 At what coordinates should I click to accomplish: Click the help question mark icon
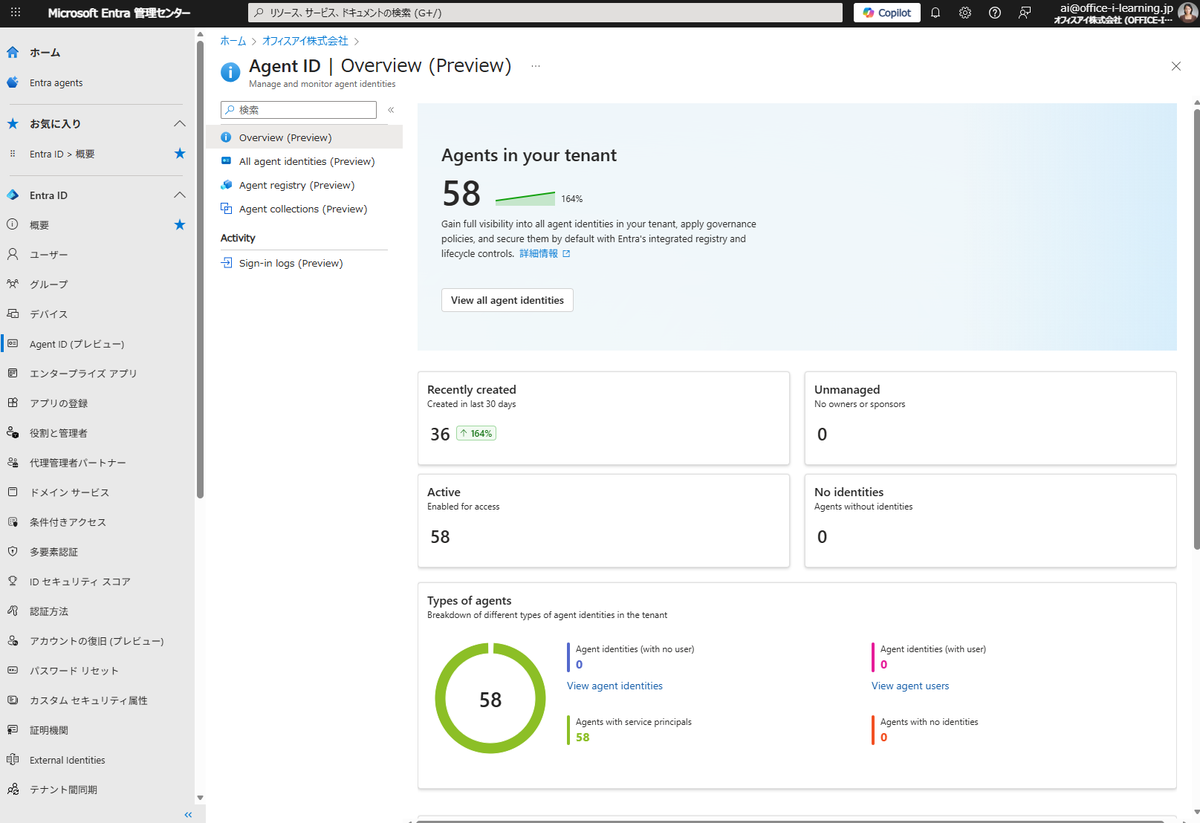point(994,13)
